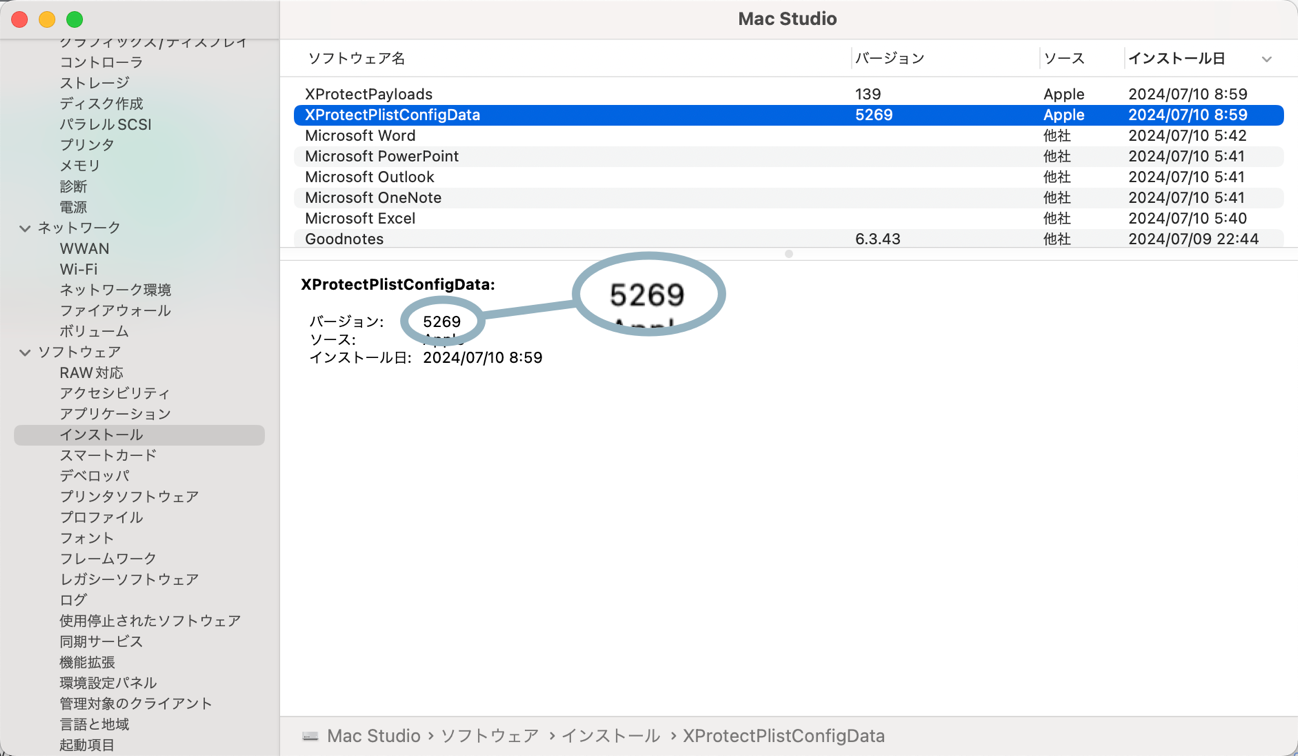Open プロファイル in the sidebar
The image size is (1298, 756).
(101, 518)
